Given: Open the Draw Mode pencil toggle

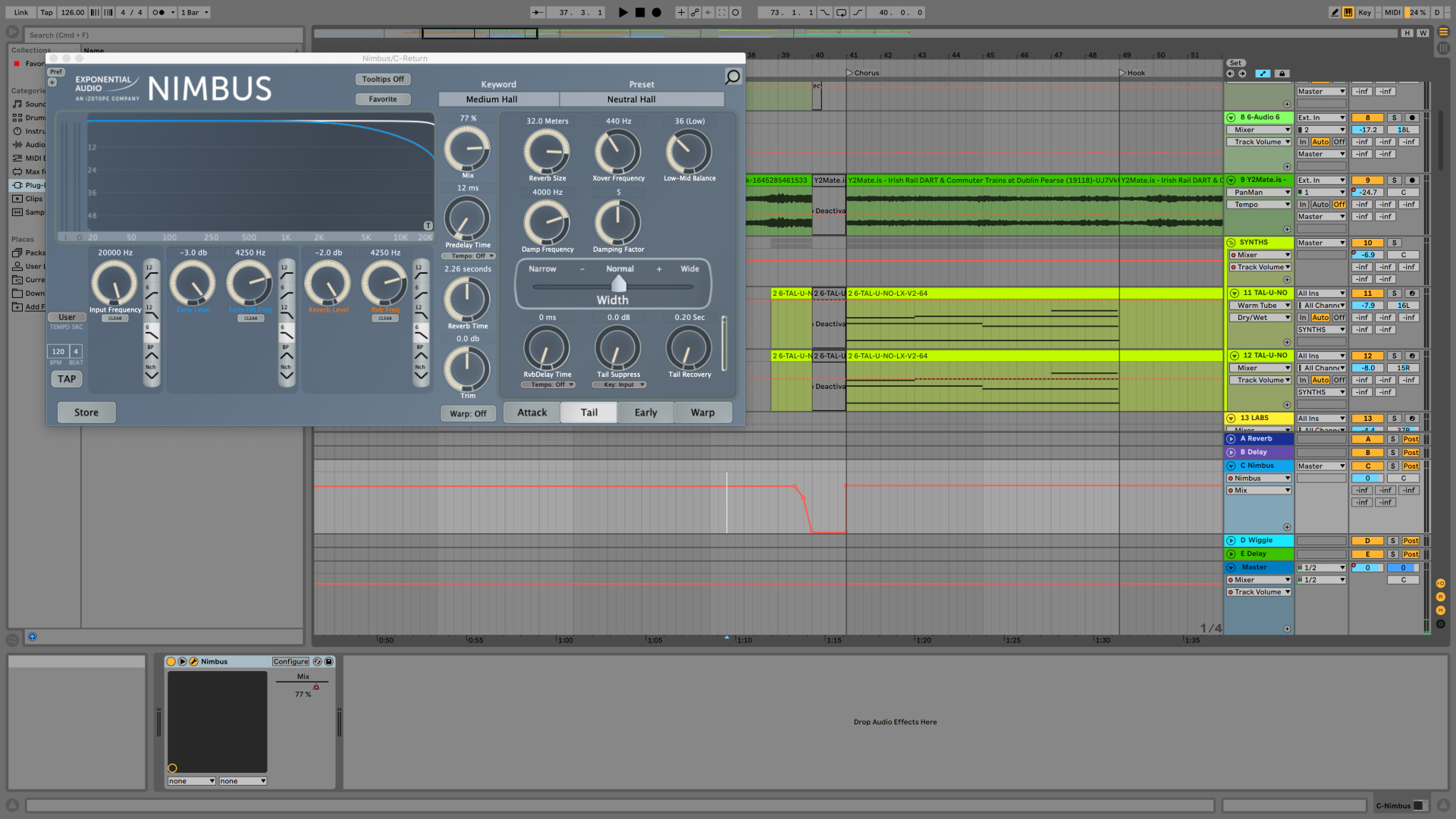Looking at the screenshot, I should pos(1335,12).
